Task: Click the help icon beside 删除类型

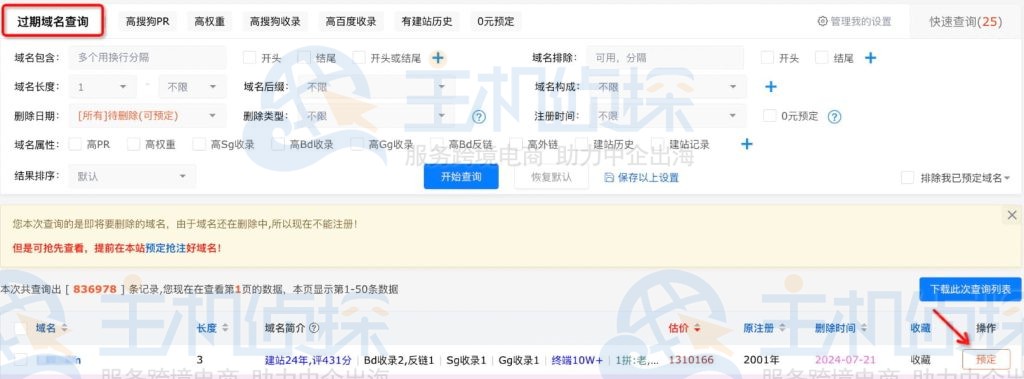Action: tap(479, 116)
